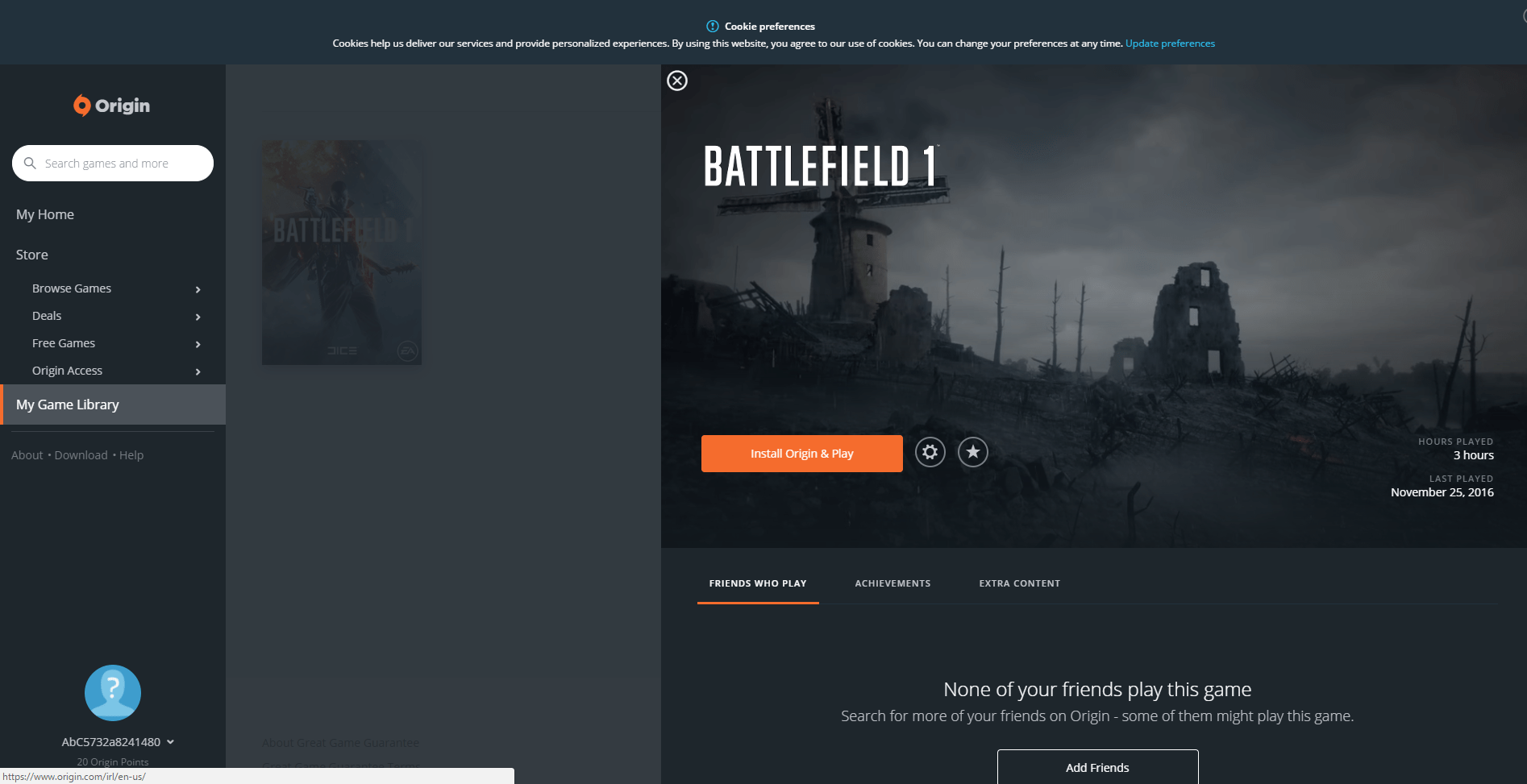
Task: Click the 3 hours played value
Action: click(x=1474, y=455)
